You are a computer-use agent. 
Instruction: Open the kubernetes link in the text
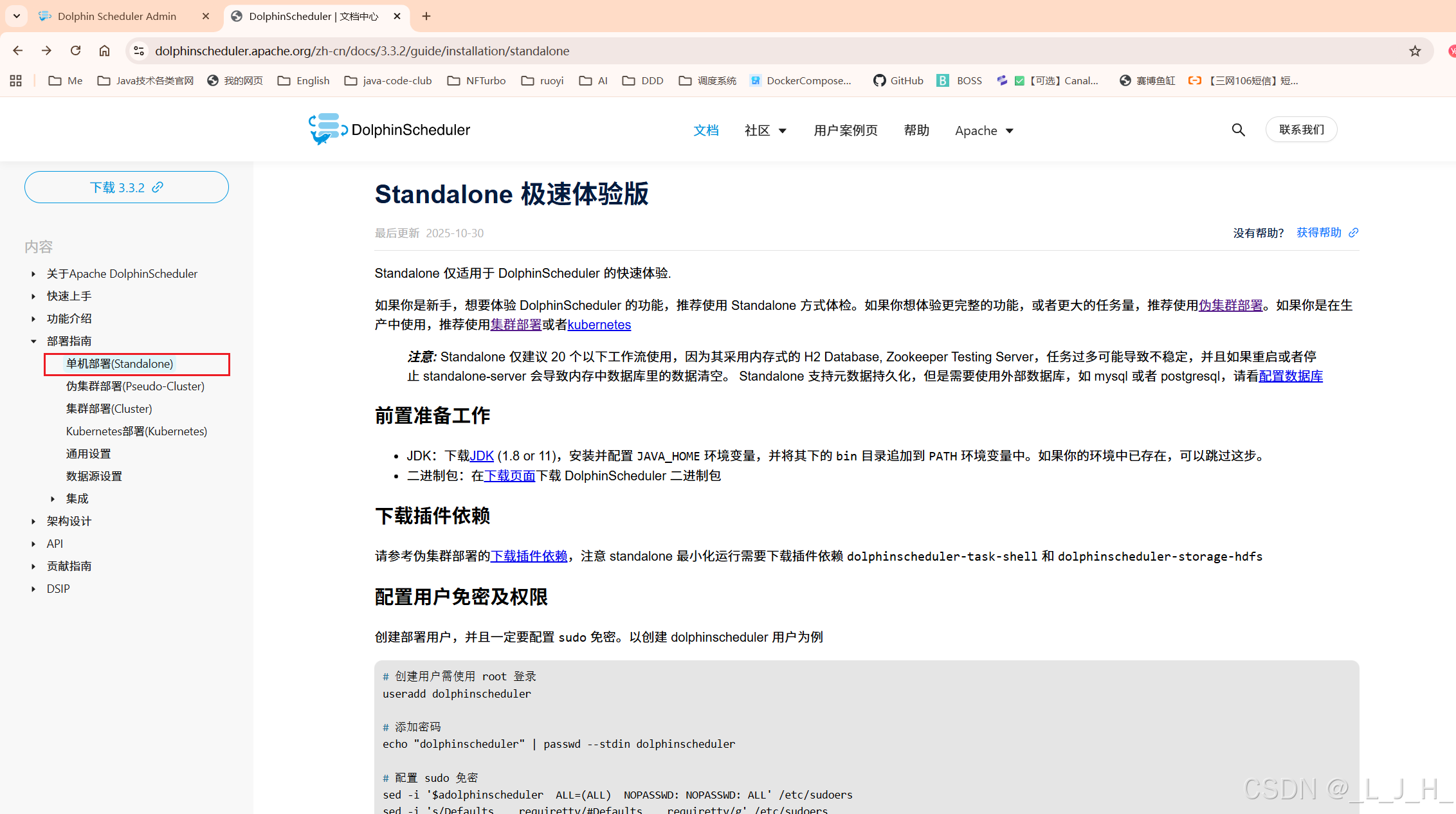click(599, 325)
